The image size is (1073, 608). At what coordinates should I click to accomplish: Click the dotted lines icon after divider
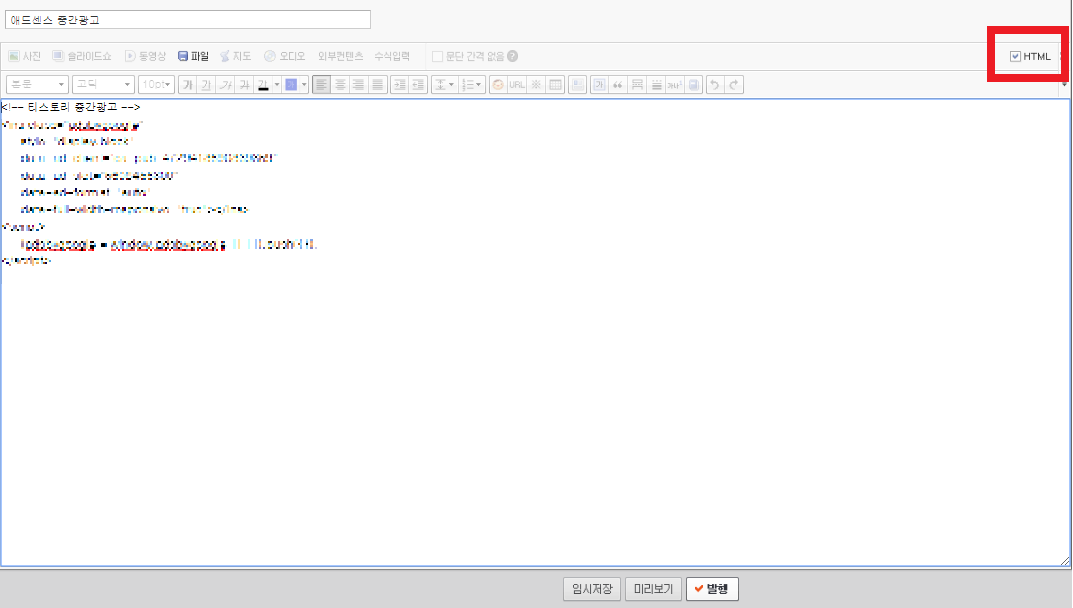pos(656,84)
